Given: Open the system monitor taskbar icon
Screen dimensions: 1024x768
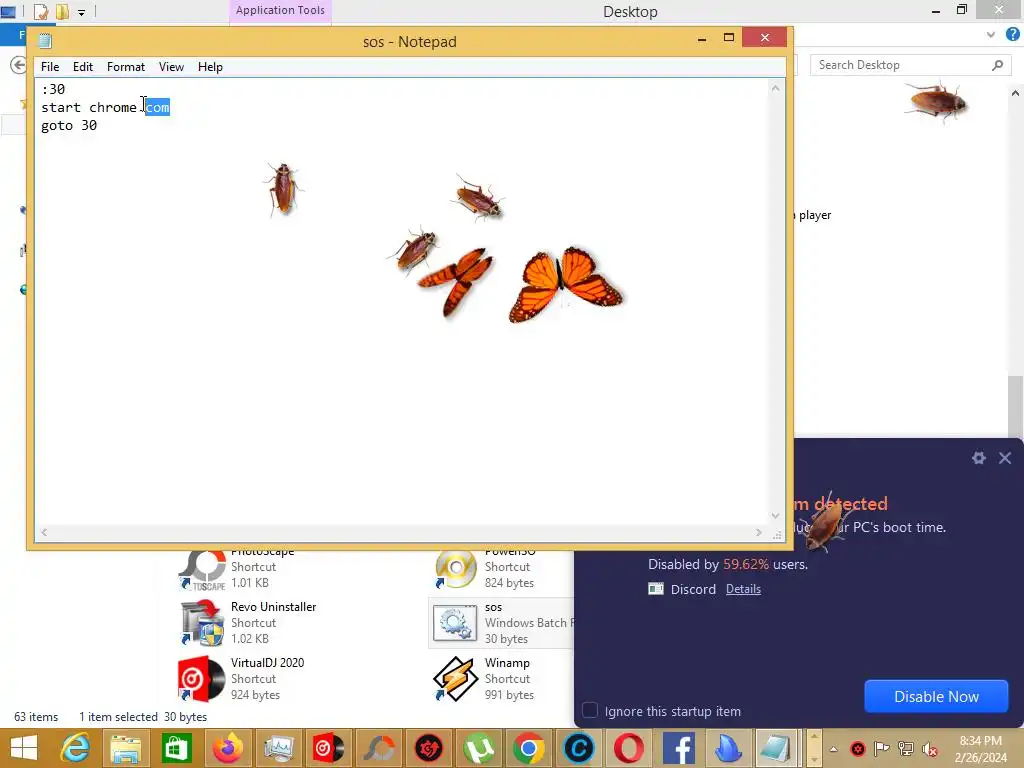Looking at the screenshot, I should [278, 748].
